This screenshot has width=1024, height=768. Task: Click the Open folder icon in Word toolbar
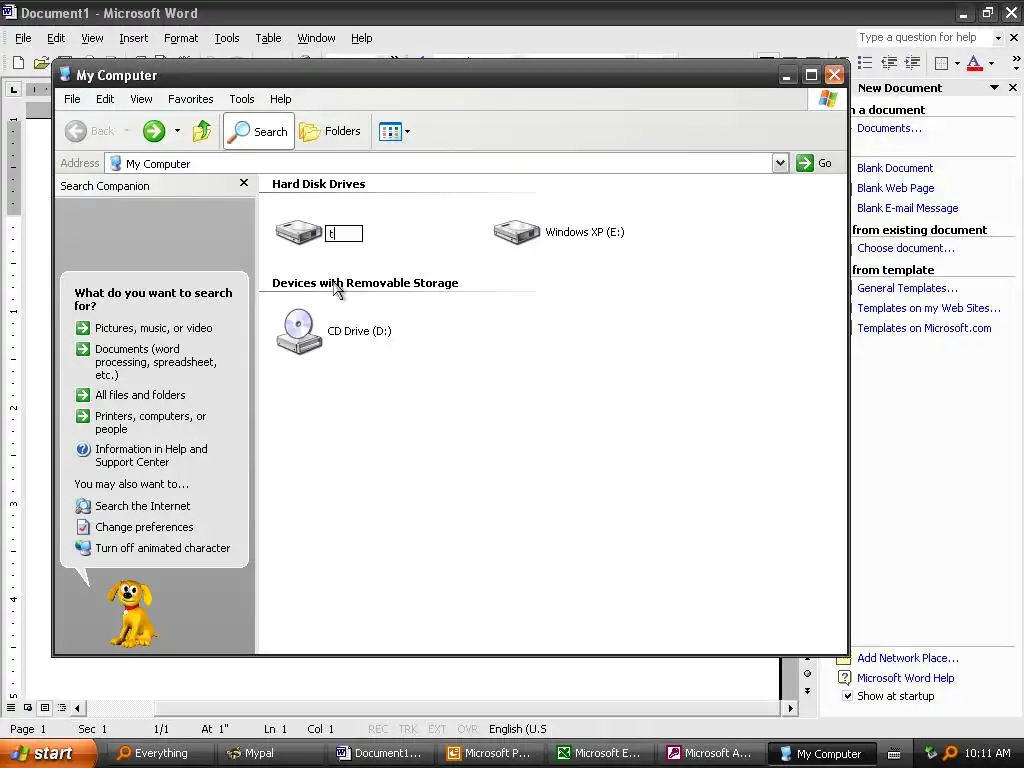(41, 63)
